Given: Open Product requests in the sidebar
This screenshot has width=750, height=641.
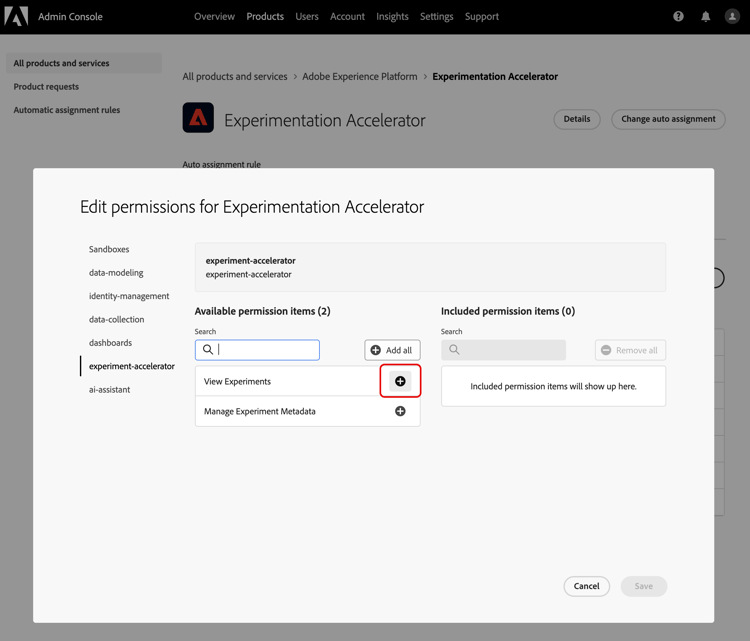Looking at the screenshot, I should point(46,87).
